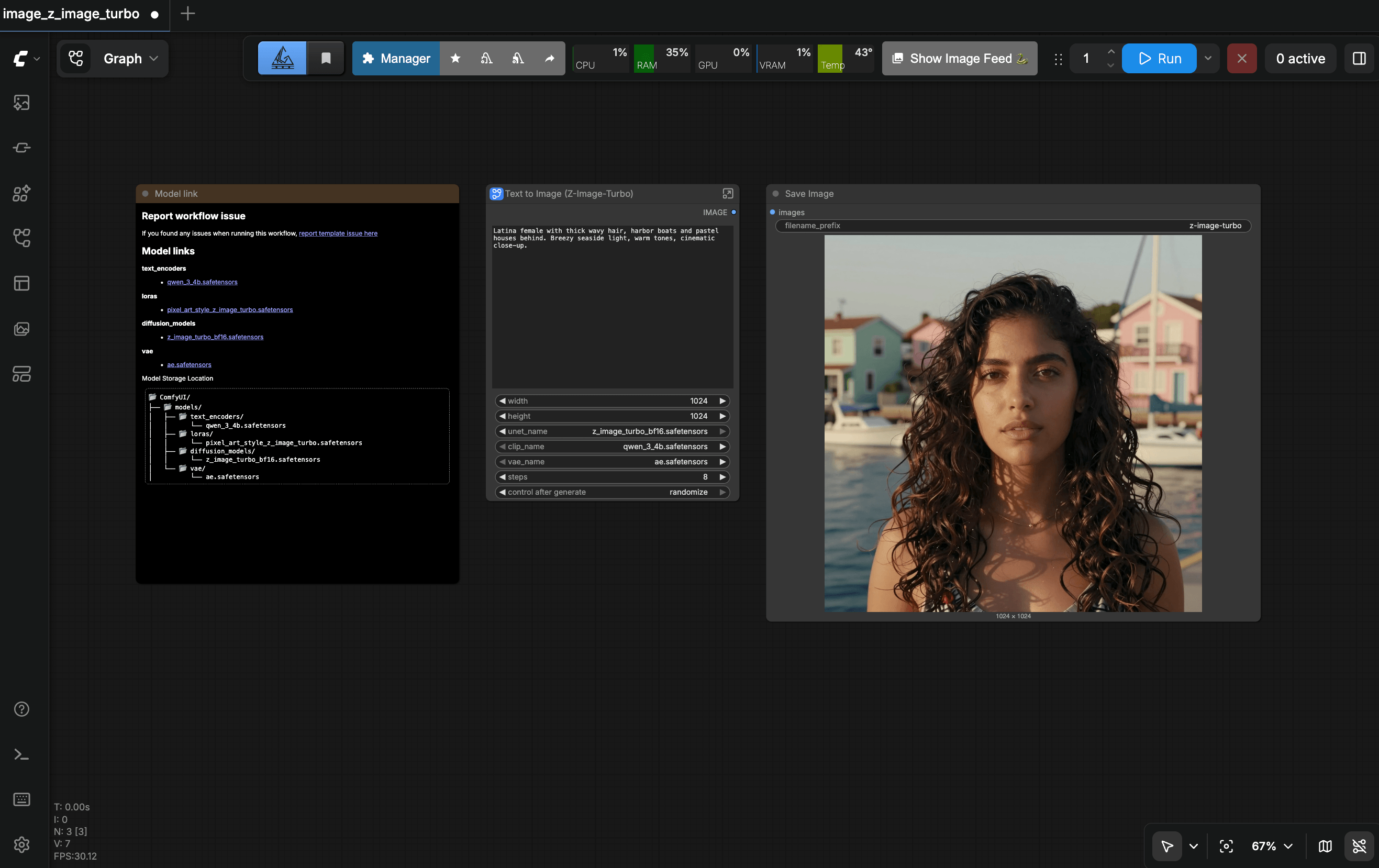Open the console terminal panel icon
The width and height of the screenshot is (1379, 868).
[x=22, y=754]
